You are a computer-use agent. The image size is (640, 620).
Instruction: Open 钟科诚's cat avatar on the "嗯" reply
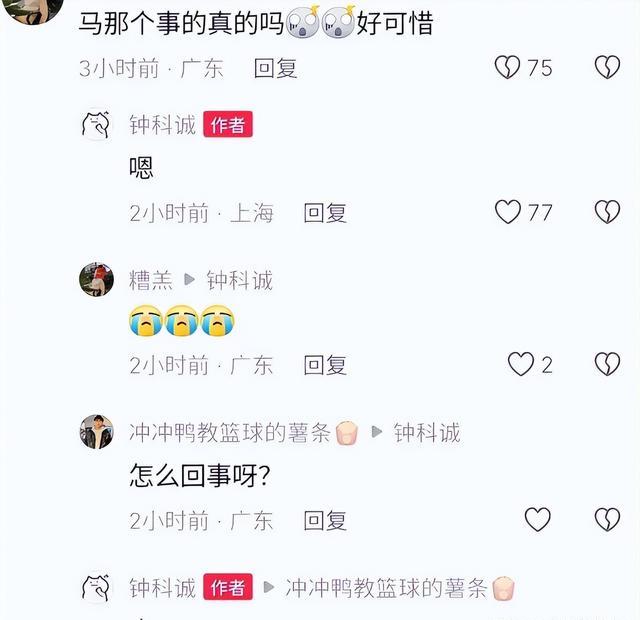(96, 124)
